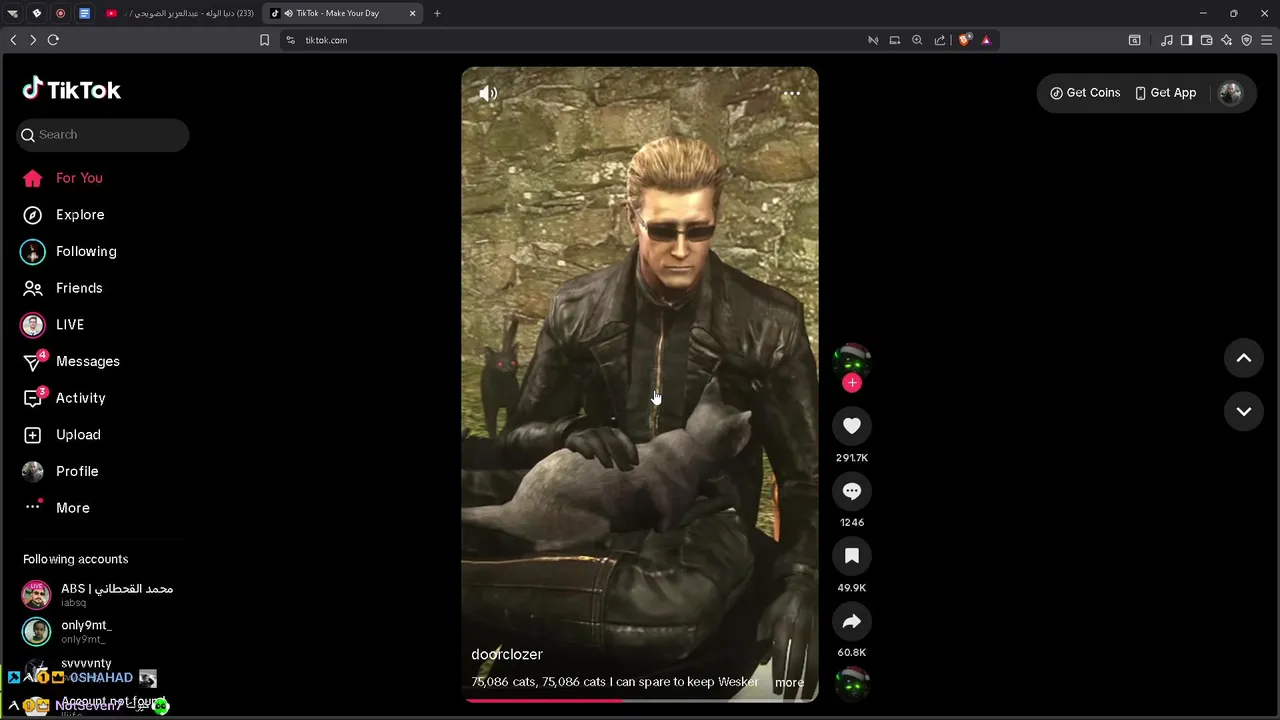Screen dimensions: 1280x720
Task: Open comments via the speech bubble icon
Action: coord(852,491)
